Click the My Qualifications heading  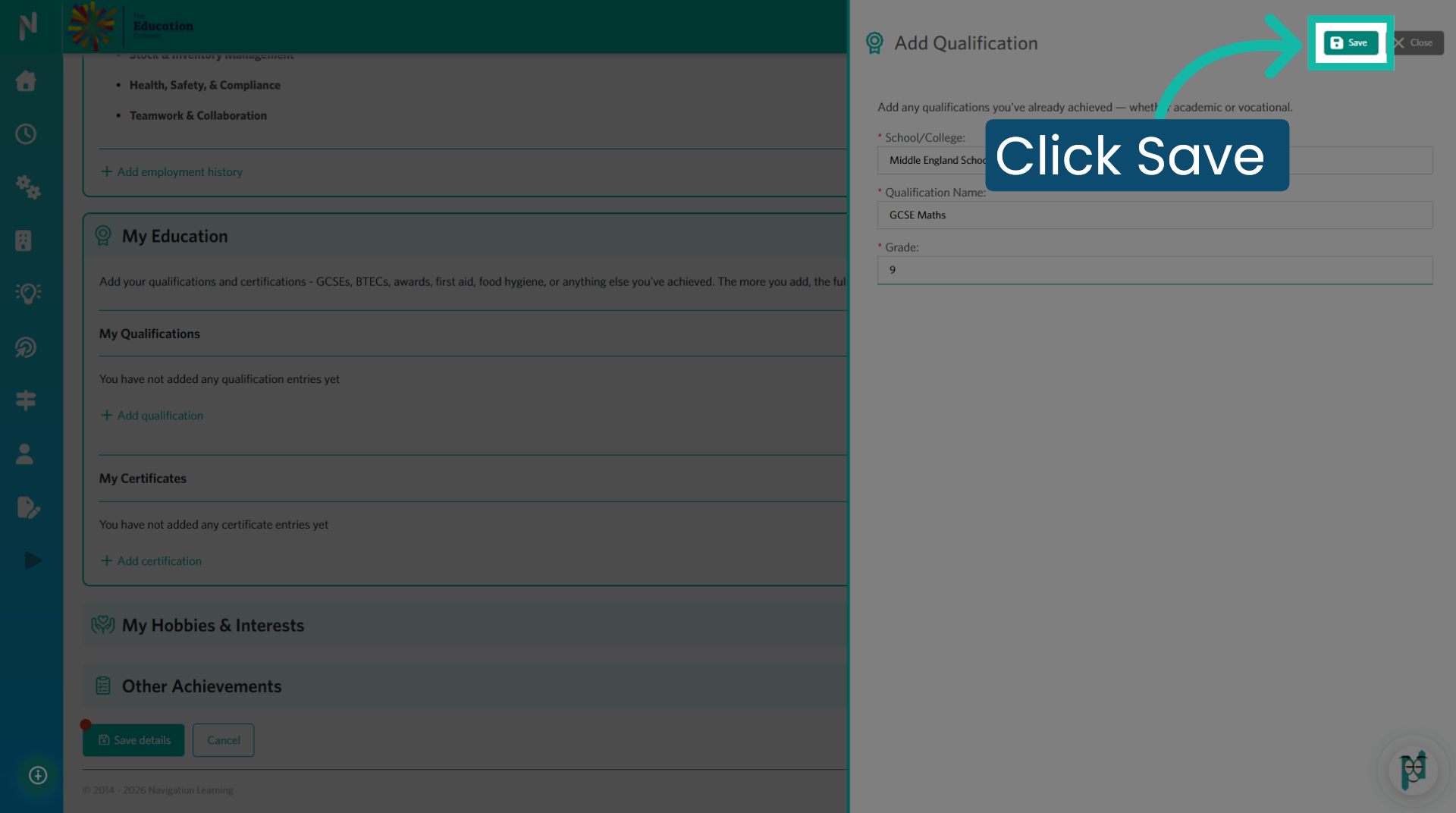[x=149, y=334]
